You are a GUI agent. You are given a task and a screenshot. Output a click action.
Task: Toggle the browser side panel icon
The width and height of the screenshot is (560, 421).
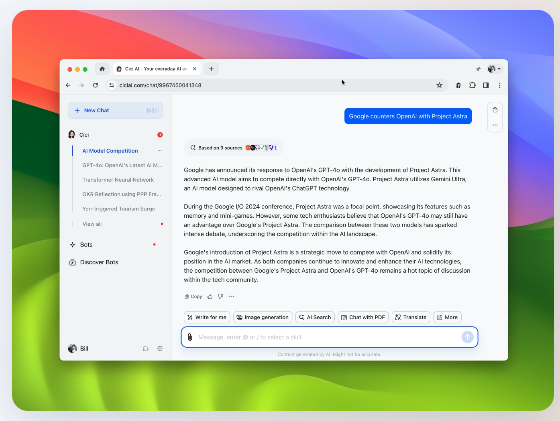(x=486, y=85)
